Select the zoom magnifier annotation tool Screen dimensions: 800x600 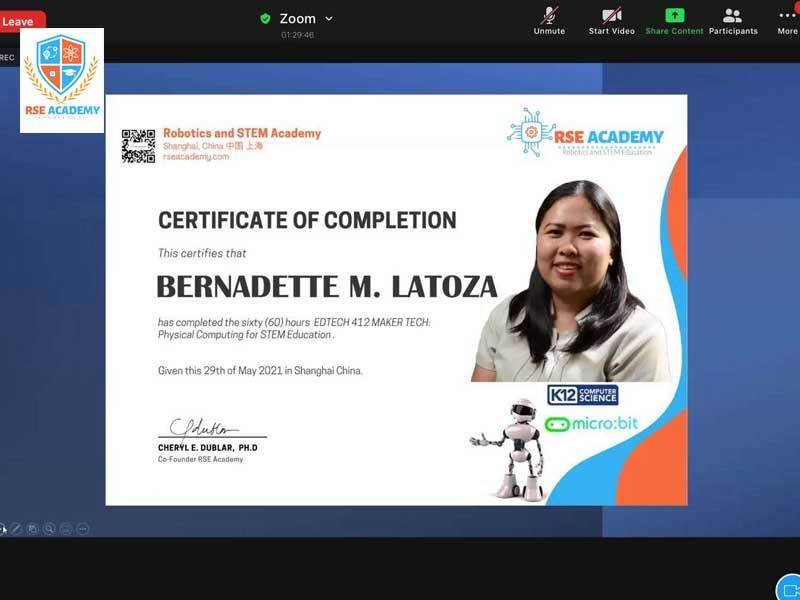tap(49, 528)
